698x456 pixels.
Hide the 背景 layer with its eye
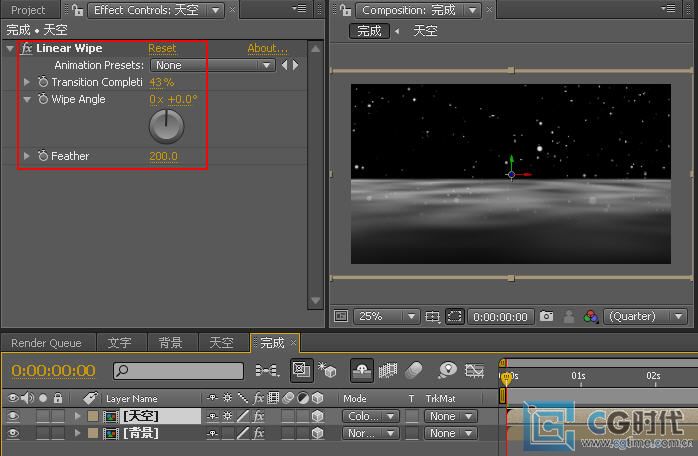coord(13,433)
